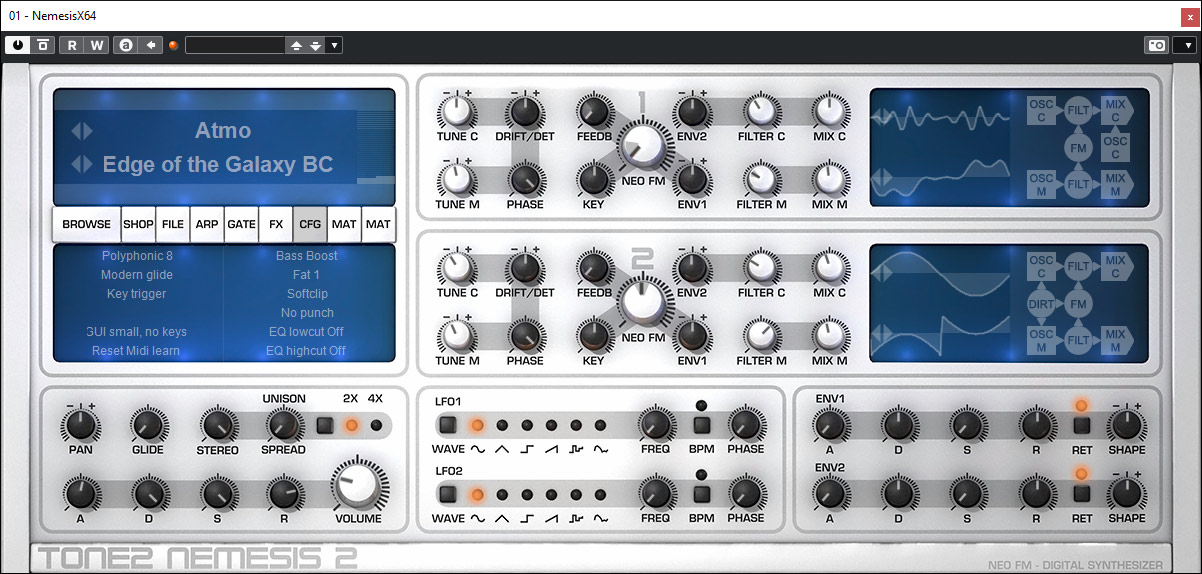This screenshot has height=574, width=1202.
Task: Click the plugin power/activate icon
Action: [x=19, y=45]
